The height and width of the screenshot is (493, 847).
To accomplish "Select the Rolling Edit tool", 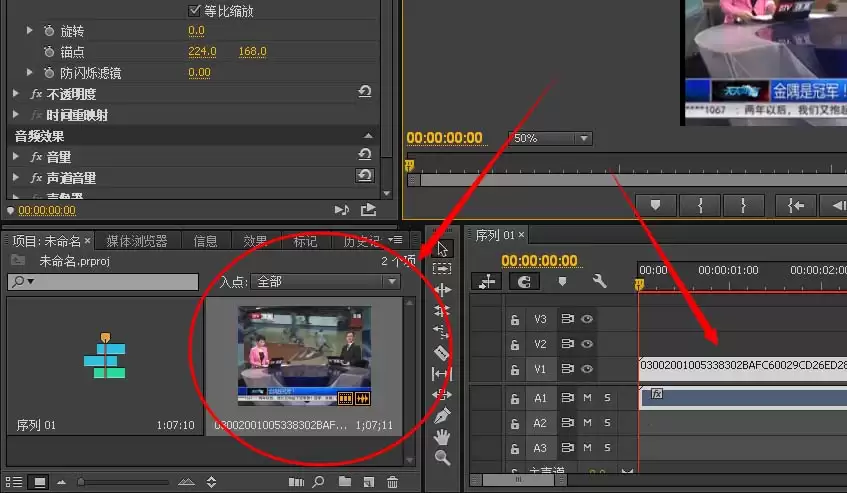I will [x=442, y=310].
